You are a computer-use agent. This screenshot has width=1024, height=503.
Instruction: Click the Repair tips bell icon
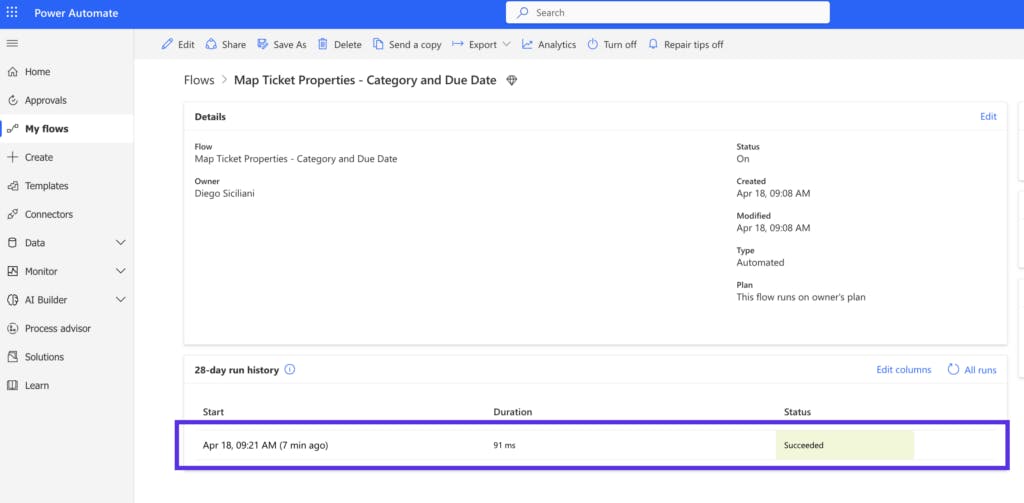pyautogui.click(x=653, y=44)
